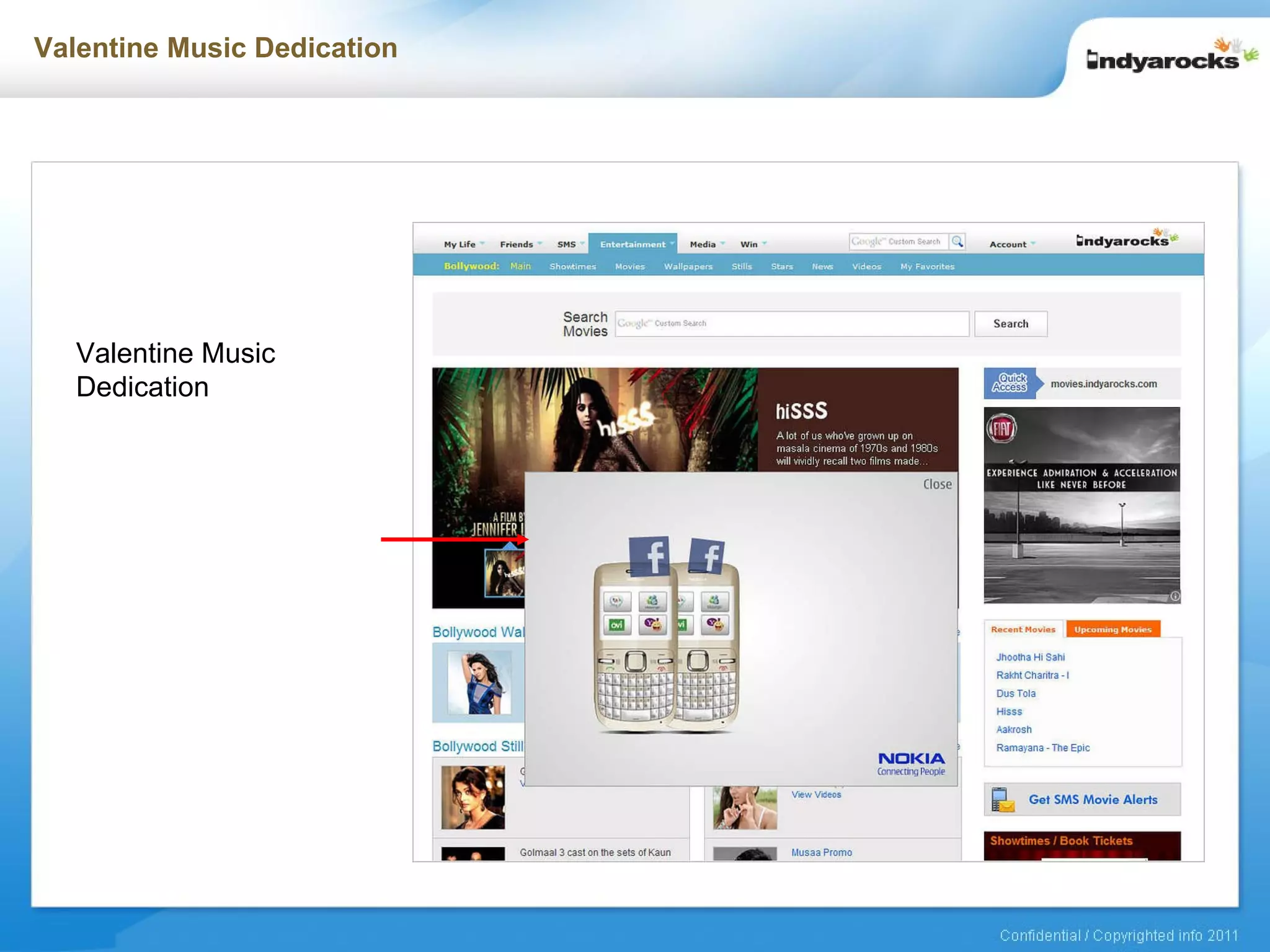Open News in the Bollywood bar
Image resolution: width=1270 pixels, height=952 pixels.
pyautogui.click(x=822, y=267)
